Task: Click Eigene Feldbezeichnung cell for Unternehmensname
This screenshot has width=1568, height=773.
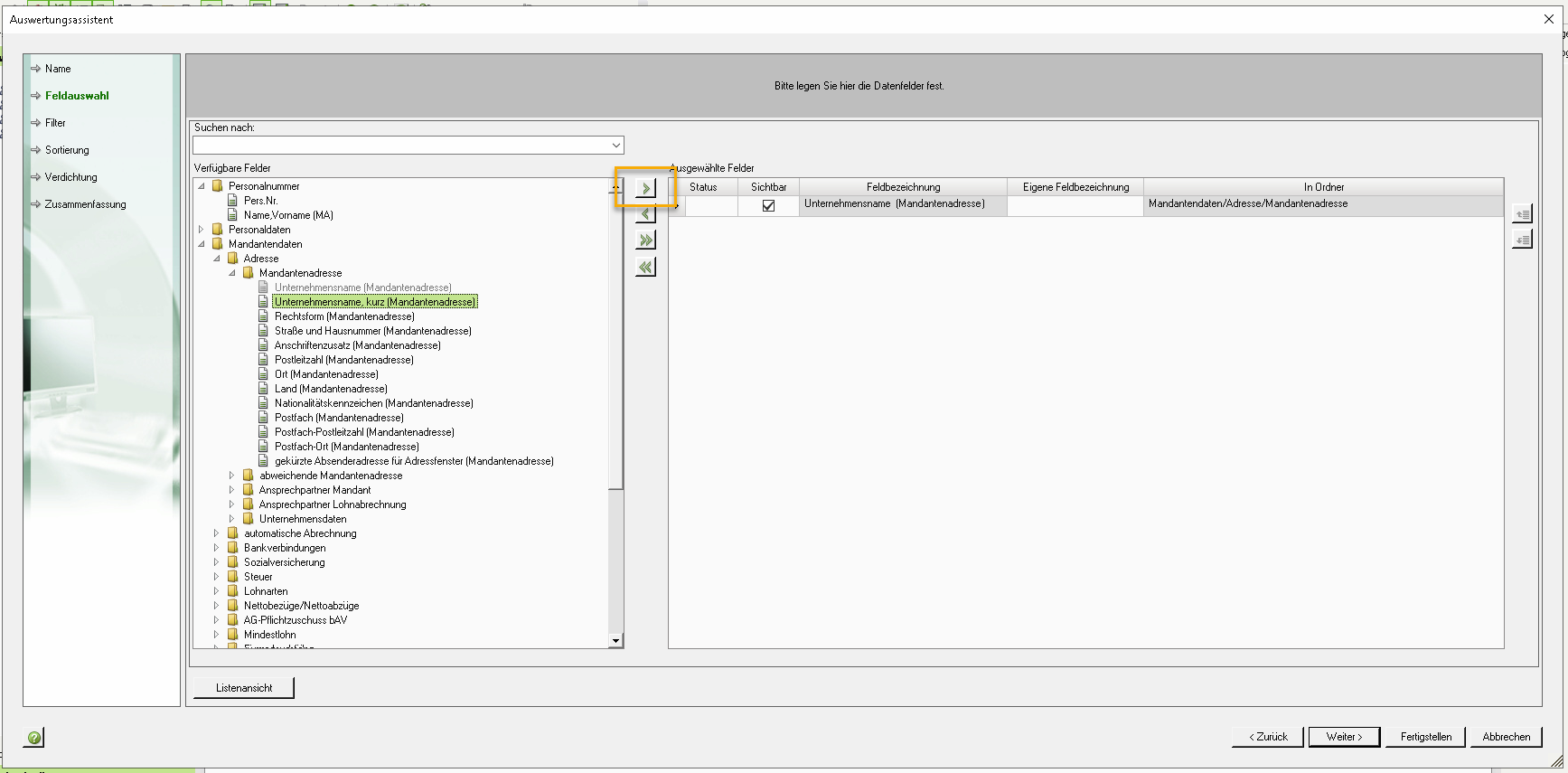Action: pos(1075,205)
